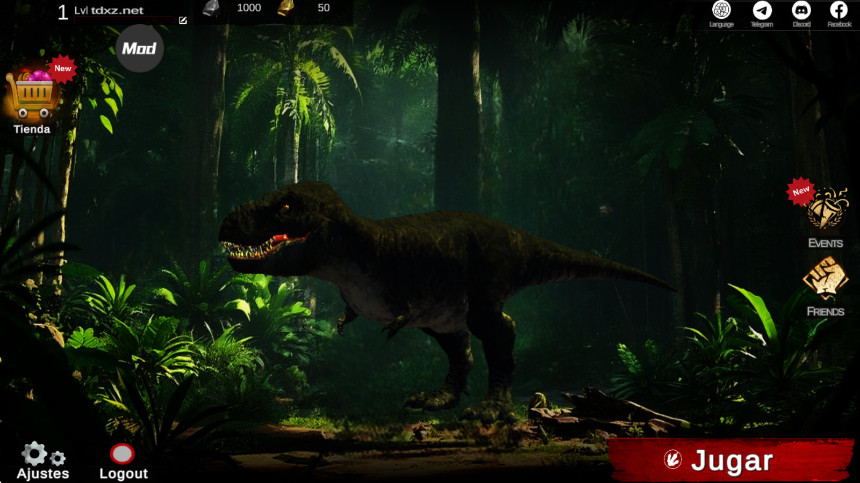Click the red Logout button icon
Viewport: 860px width, 483px height.
click(x=122, y=454)
